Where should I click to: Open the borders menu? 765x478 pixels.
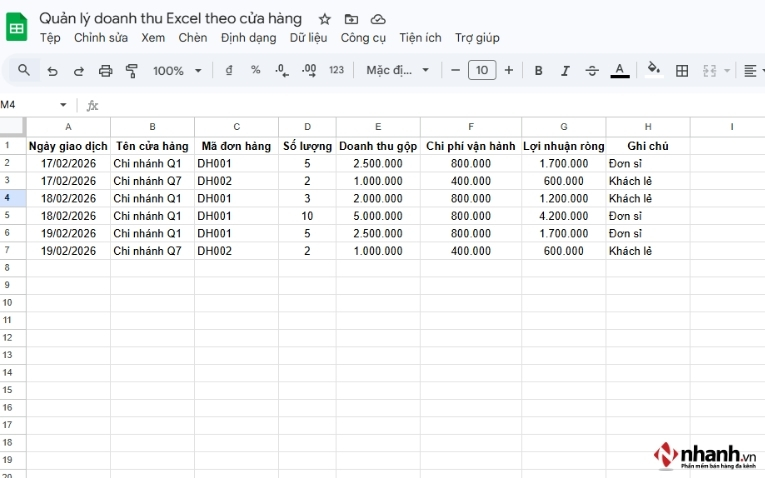(682, 71)
